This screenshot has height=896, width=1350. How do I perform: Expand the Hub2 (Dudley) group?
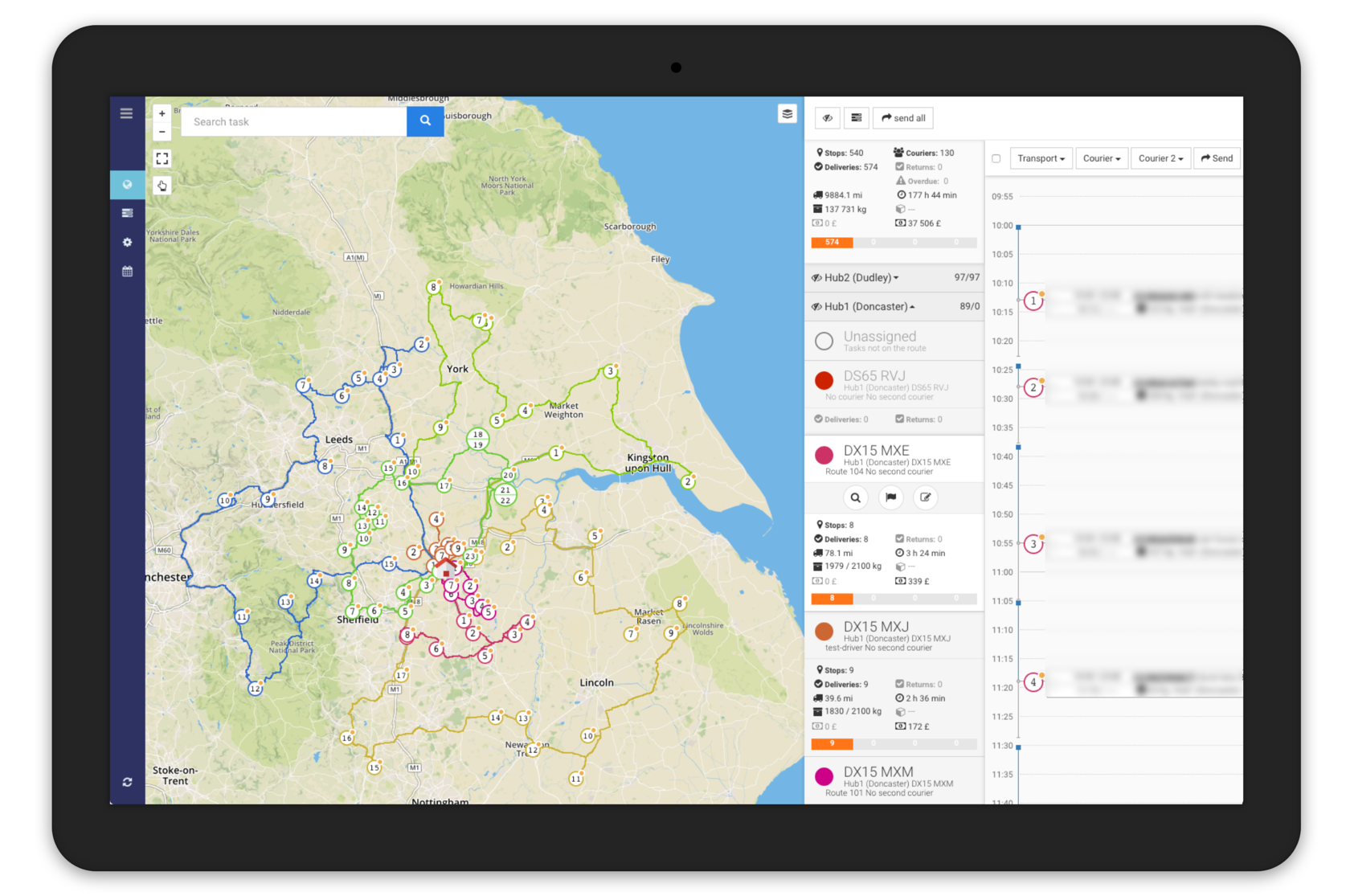click(x=862, y=278)
